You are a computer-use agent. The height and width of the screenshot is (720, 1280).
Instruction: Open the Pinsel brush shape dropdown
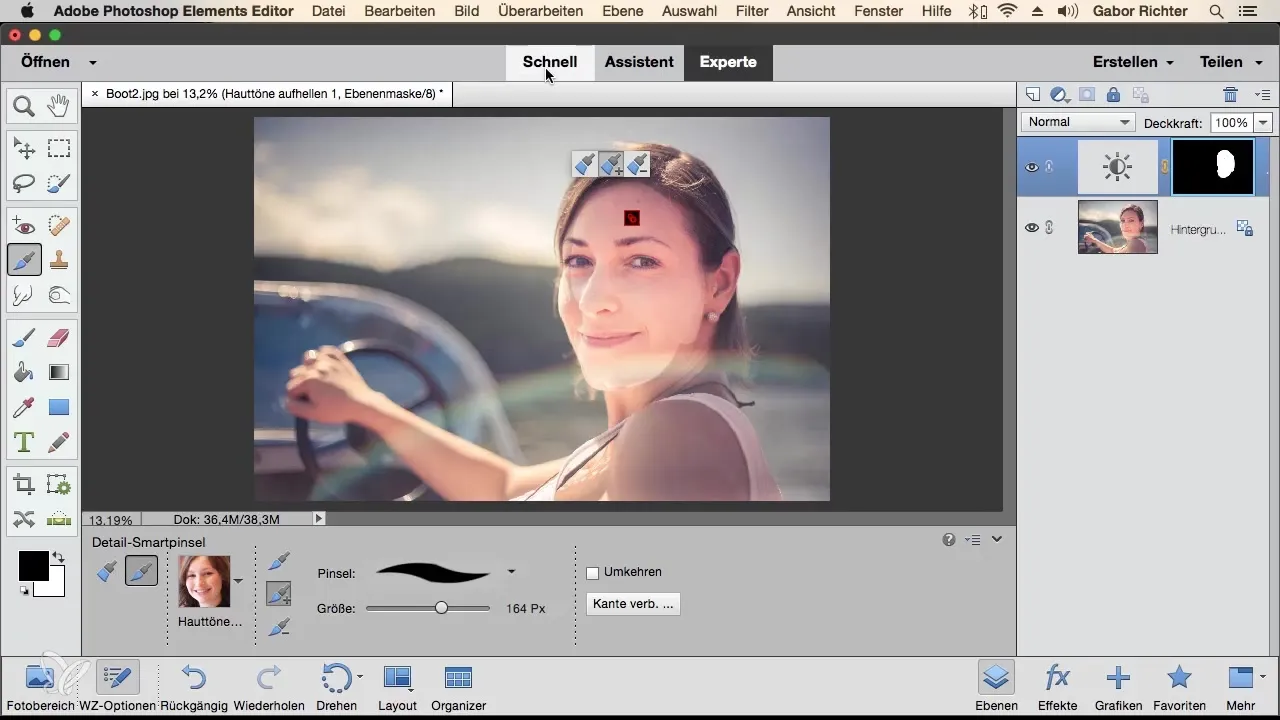click(511, 572)
